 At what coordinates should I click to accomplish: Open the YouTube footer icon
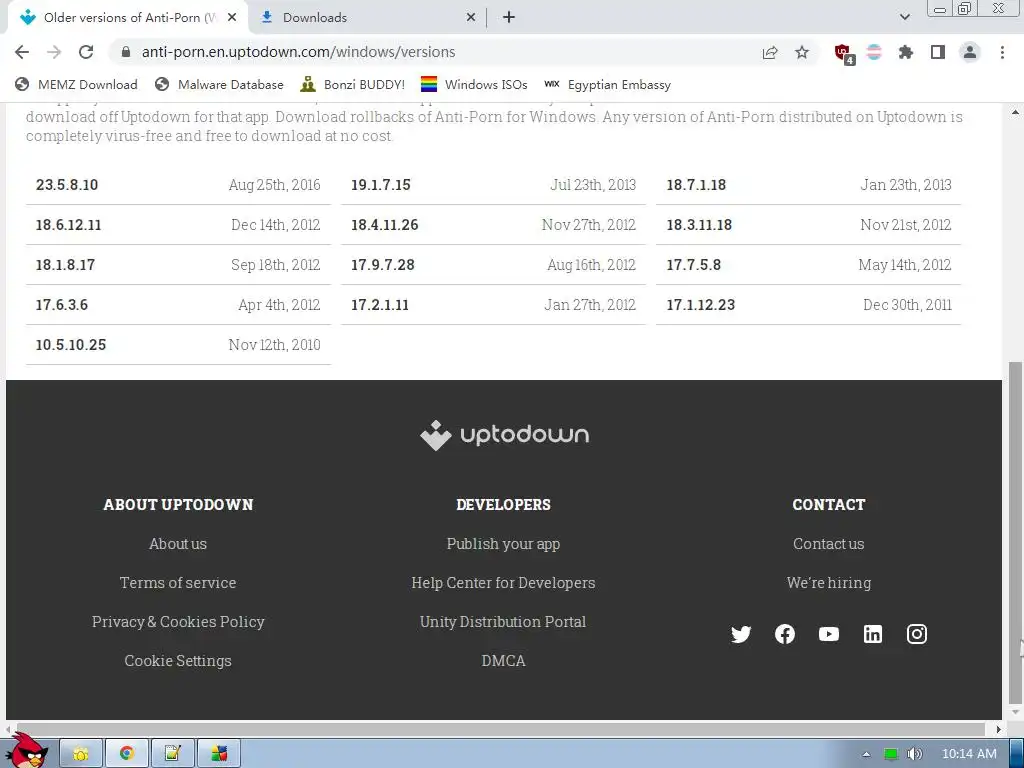click(829, 634)
